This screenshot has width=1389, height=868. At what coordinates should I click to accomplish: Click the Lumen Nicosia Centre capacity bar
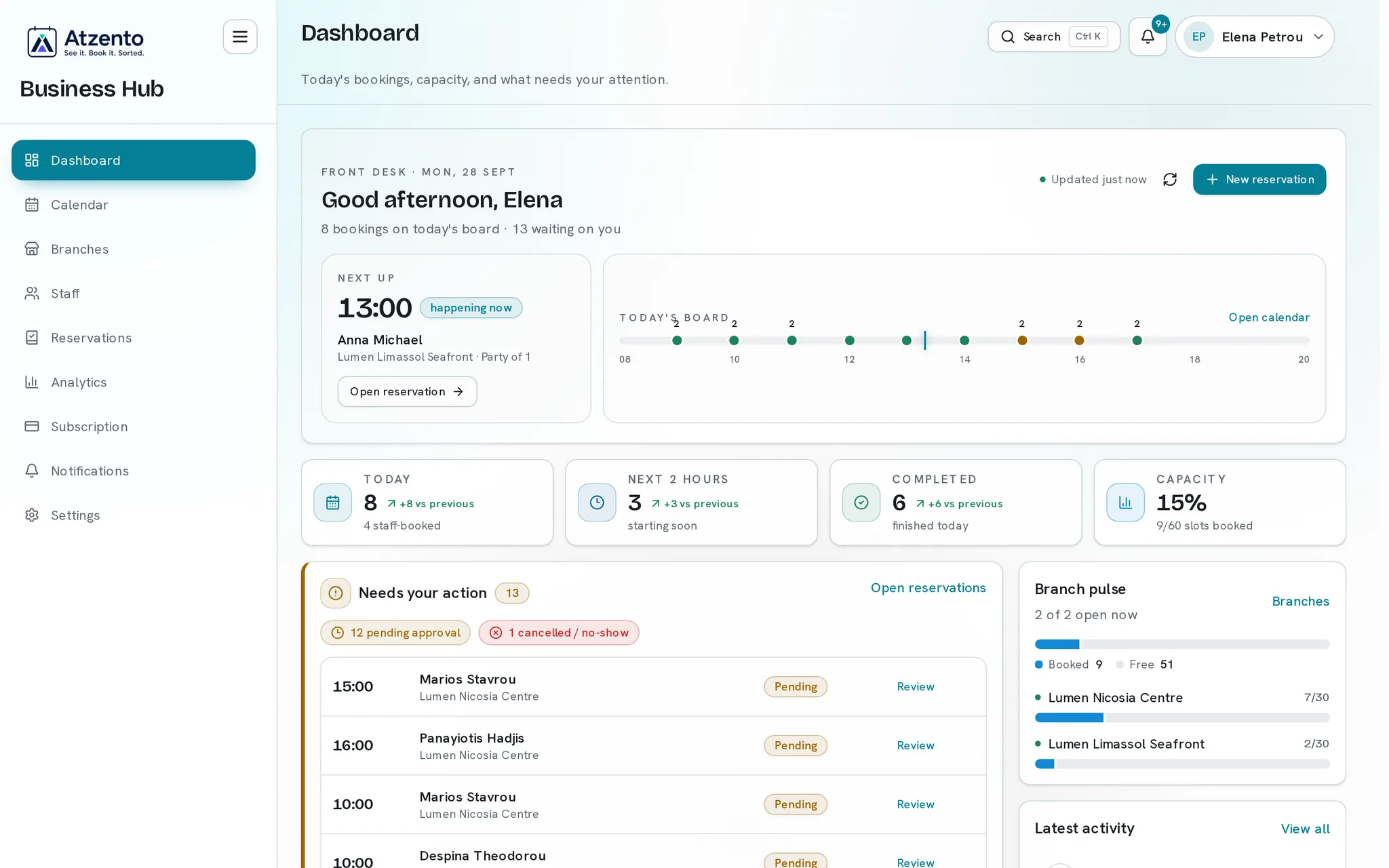1182,717
